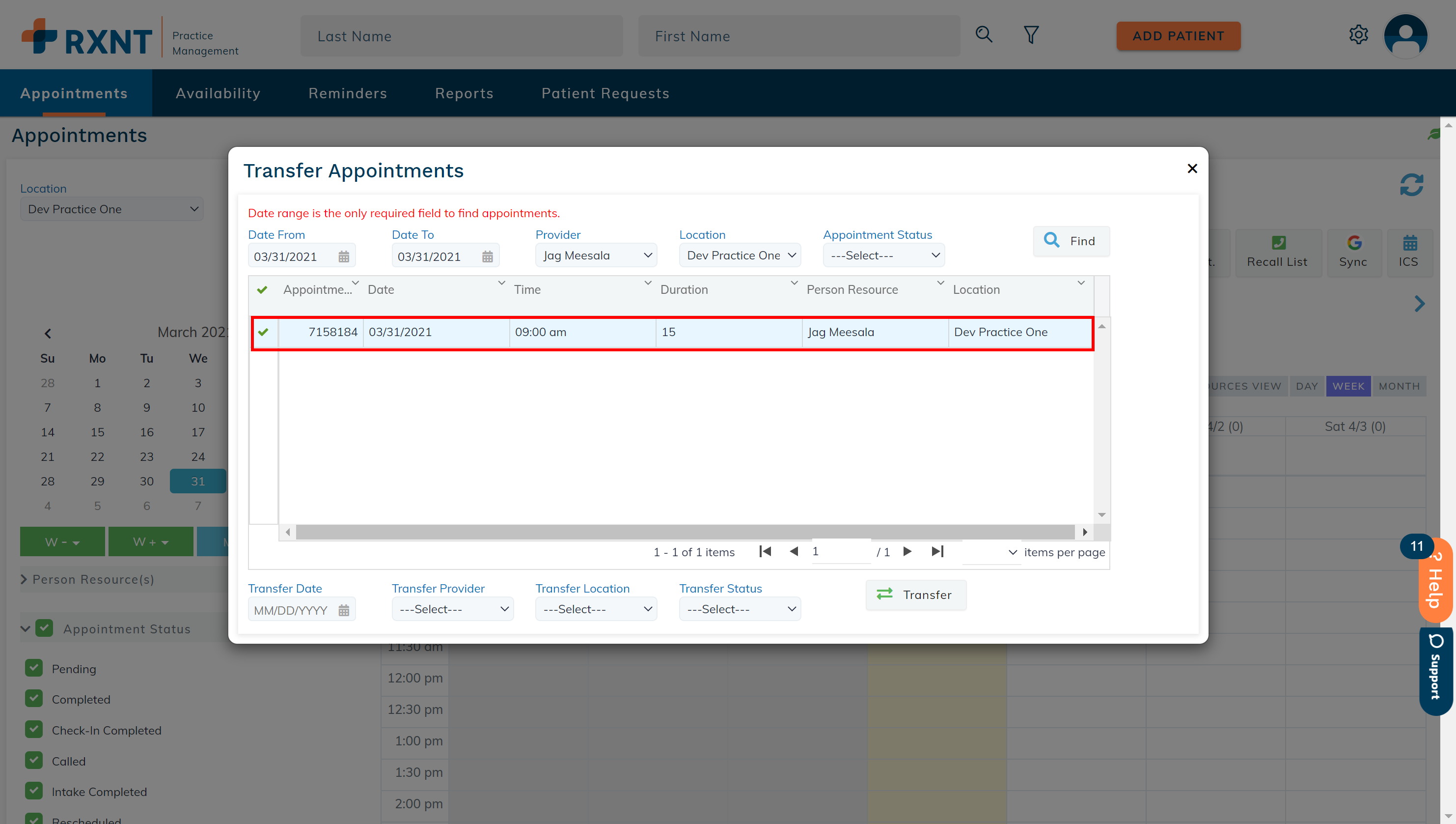Open the Transfer Provider dropdown
This screenshot has width=1456, height=824.
(452, 609)
